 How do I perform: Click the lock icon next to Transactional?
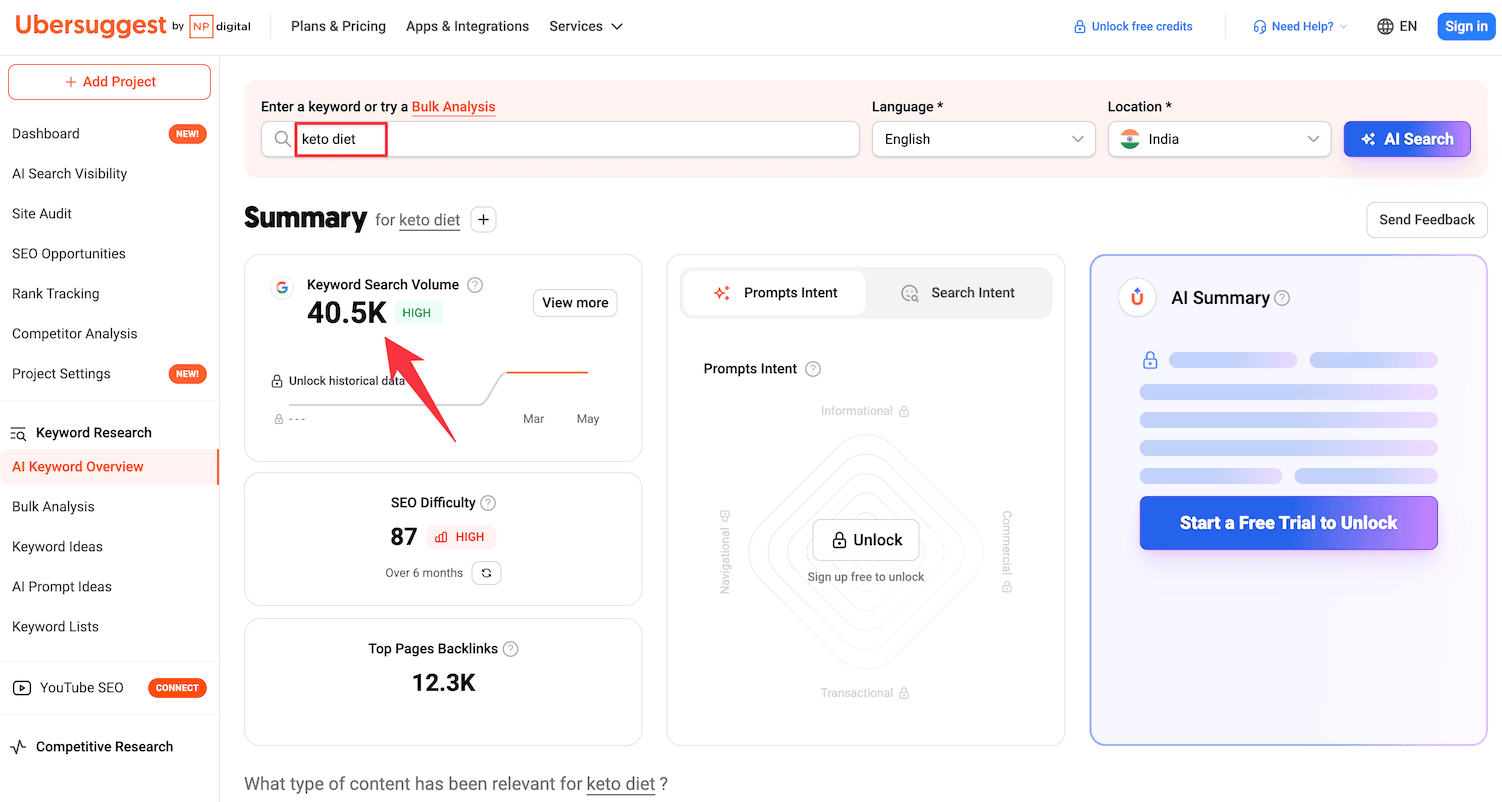coord(904,693)
